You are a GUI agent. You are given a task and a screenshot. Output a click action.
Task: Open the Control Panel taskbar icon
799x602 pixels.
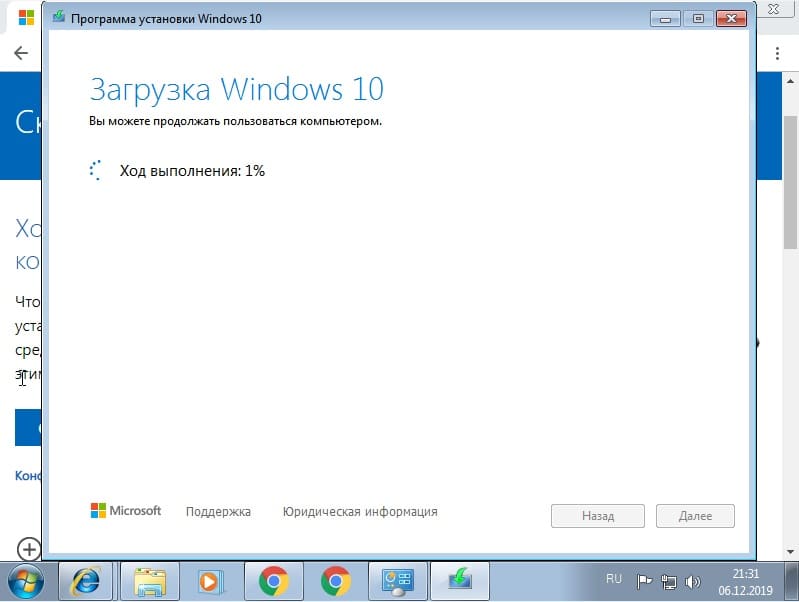point(397,580)
